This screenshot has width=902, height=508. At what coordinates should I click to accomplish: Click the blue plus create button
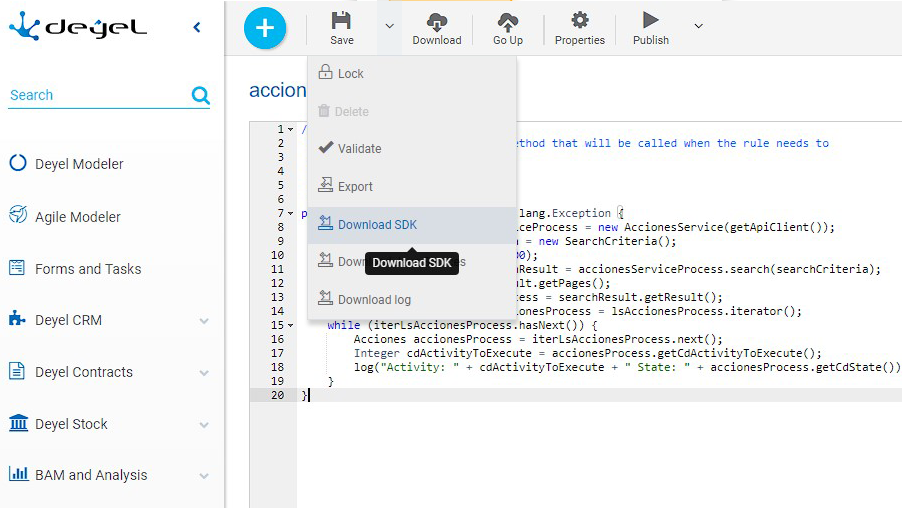[x=265, y=28]
